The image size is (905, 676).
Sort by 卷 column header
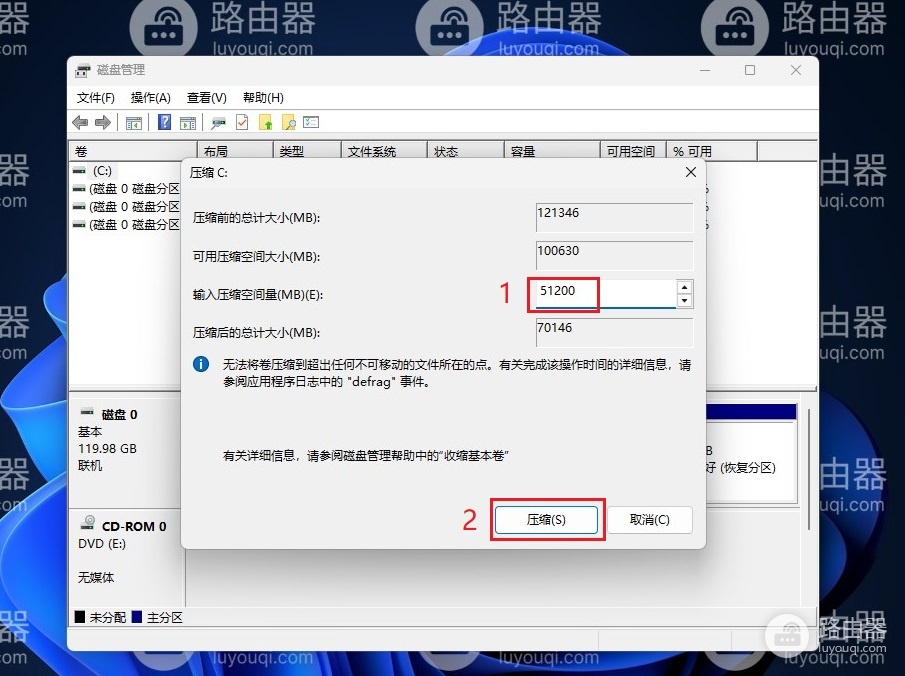133,151
